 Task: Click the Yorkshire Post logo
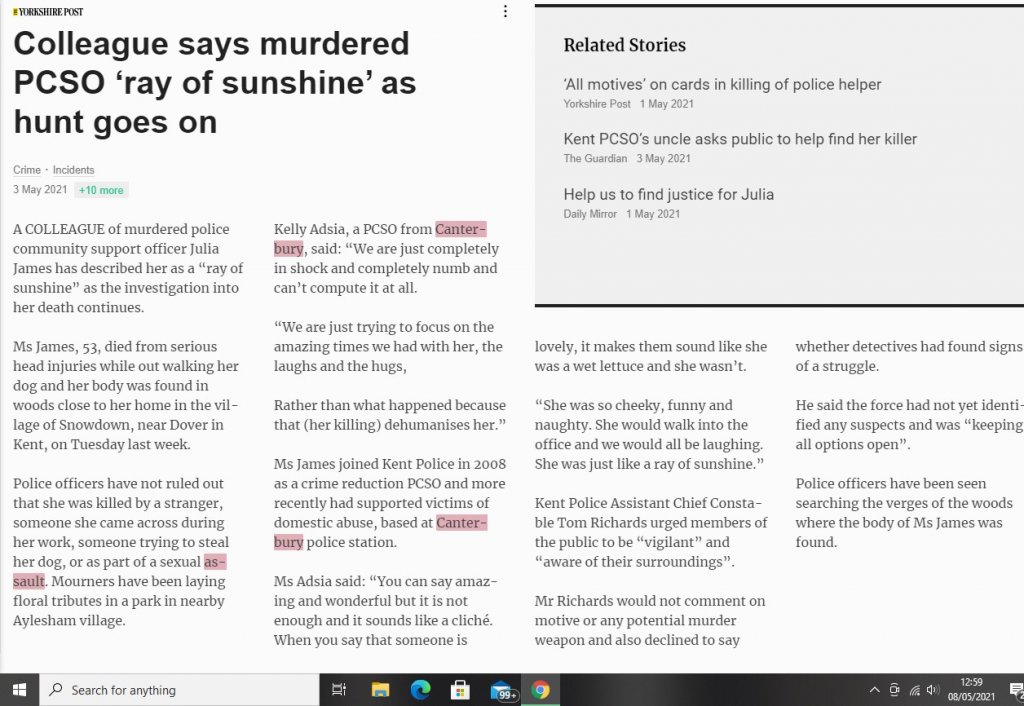tap(48, 12)
